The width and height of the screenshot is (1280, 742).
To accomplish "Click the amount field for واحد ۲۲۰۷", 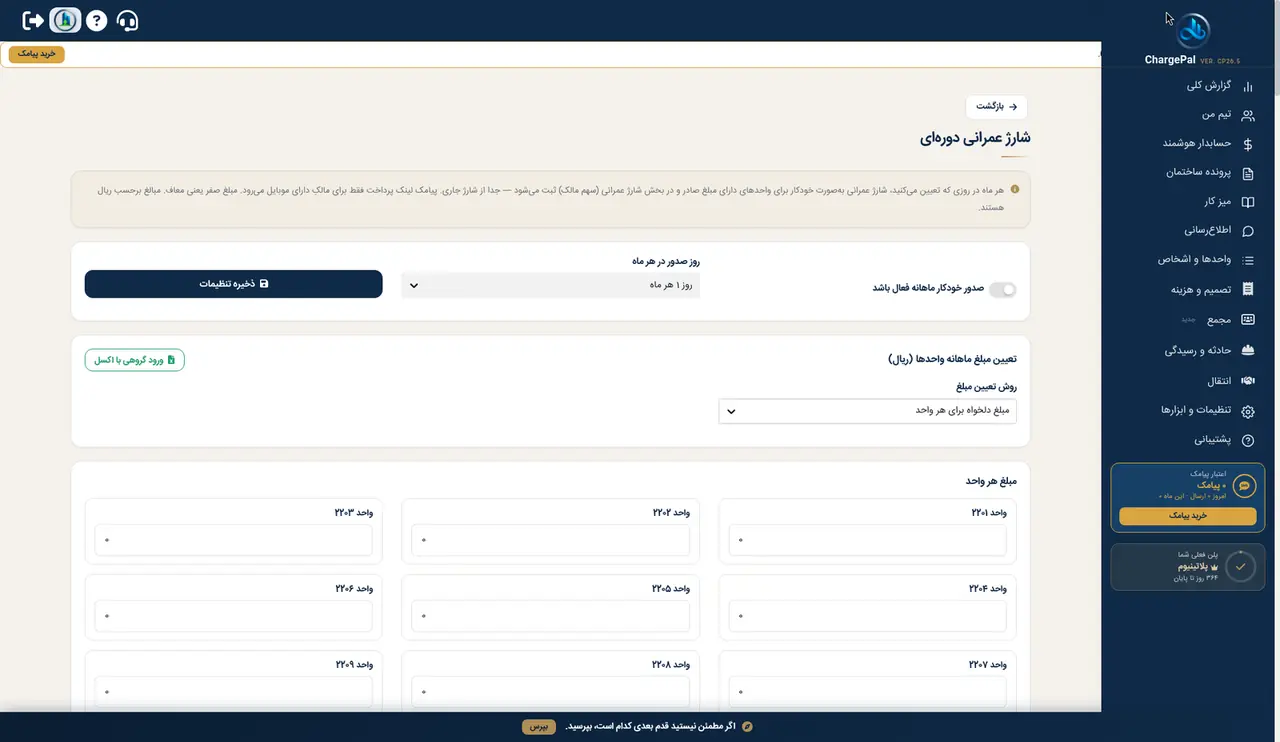I will coord(867,692).
